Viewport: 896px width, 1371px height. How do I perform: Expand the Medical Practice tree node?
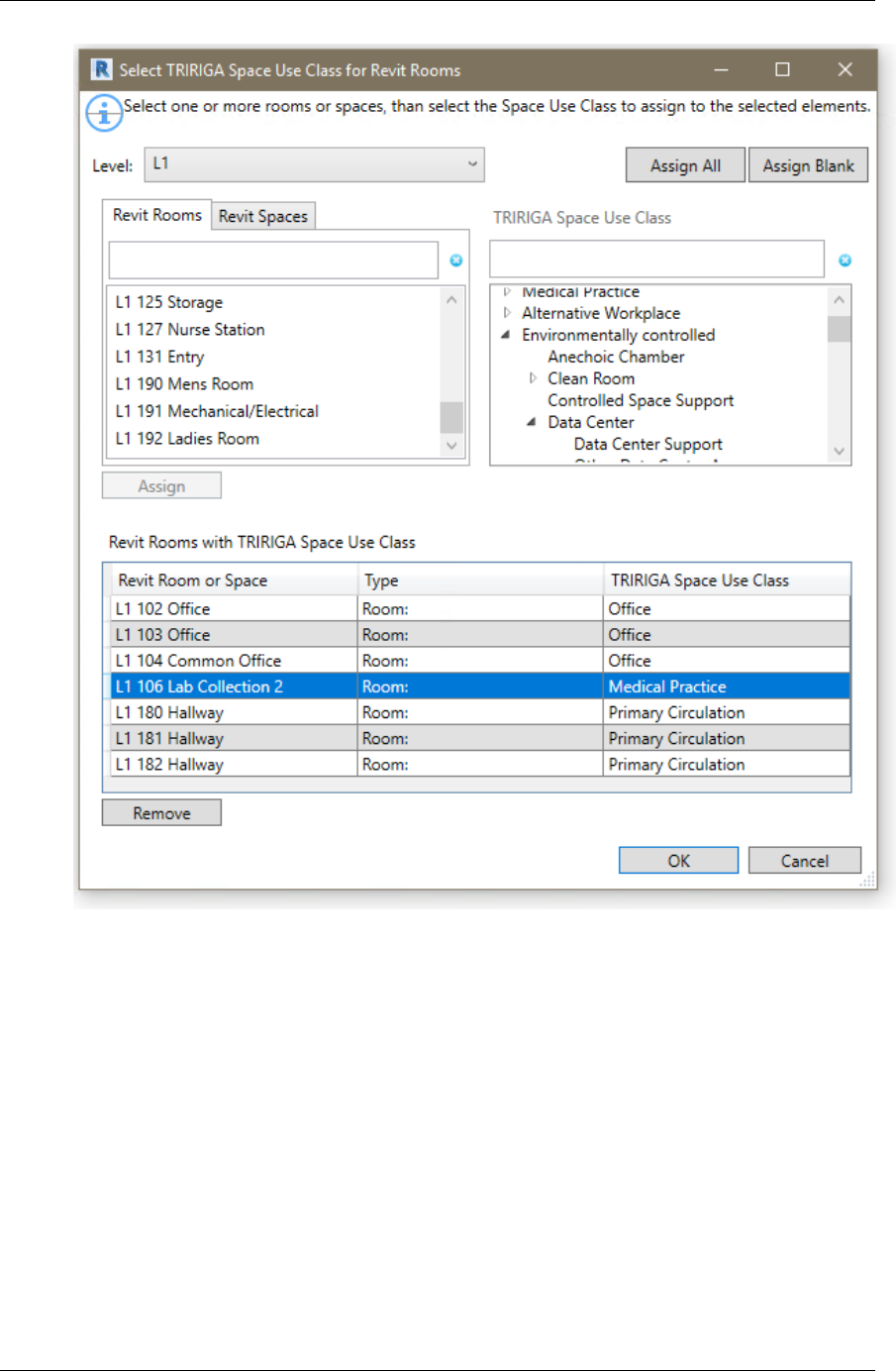click(507, 292)
